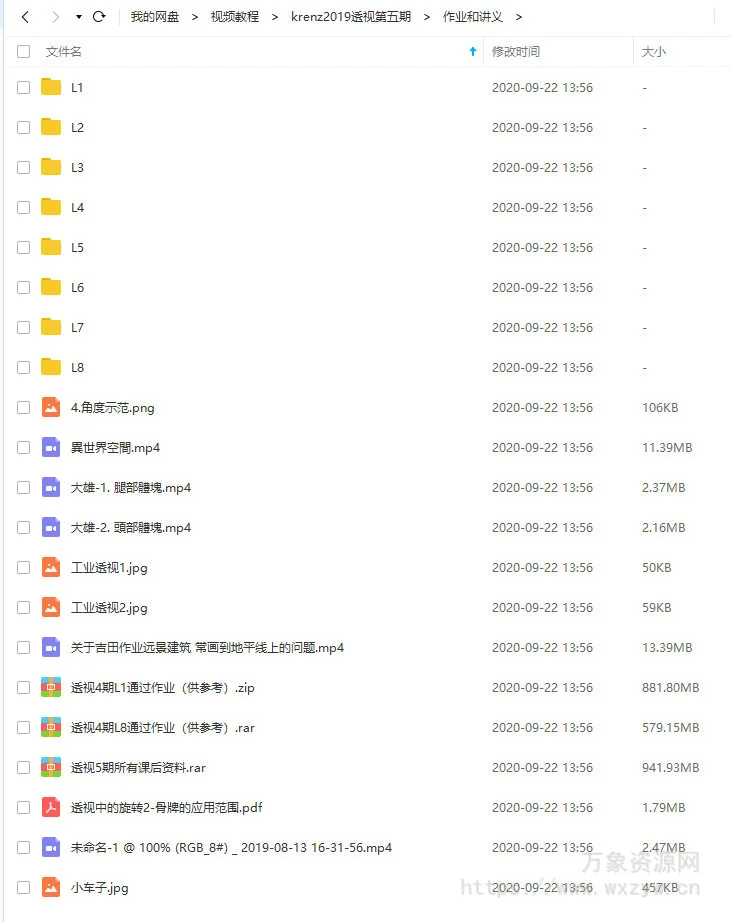Viewport: 731px width, 922px height.
Task: Open the 透视中的旋转2-骨牌的应用范围.pdf icon
Action: [51, 807]
